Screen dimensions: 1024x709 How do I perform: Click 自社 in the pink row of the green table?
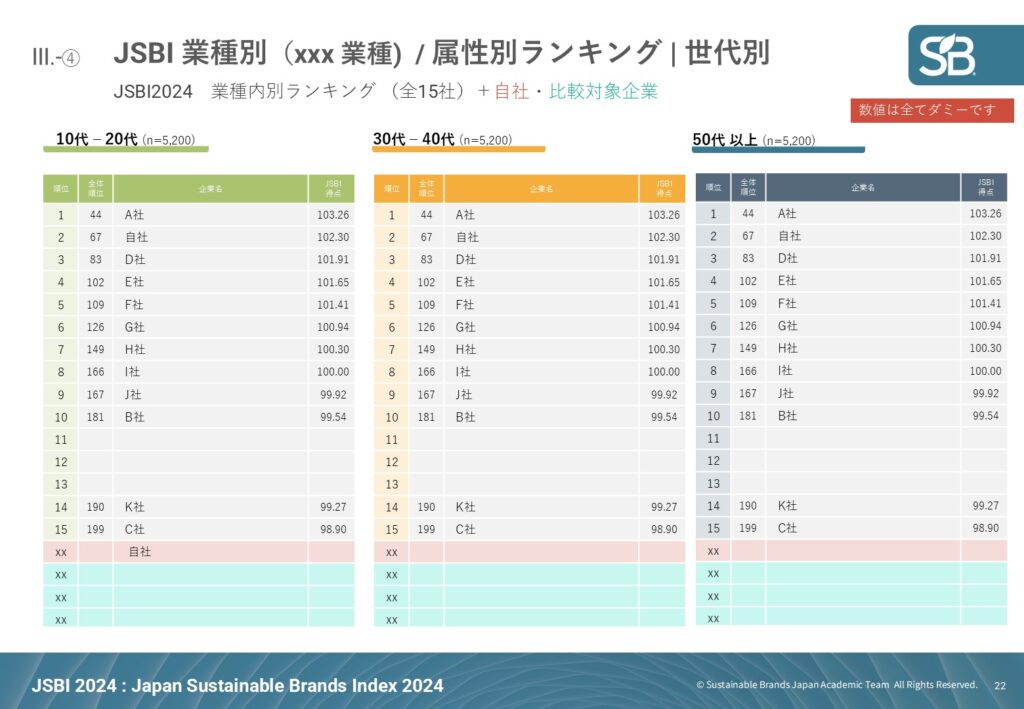(140, 552)
